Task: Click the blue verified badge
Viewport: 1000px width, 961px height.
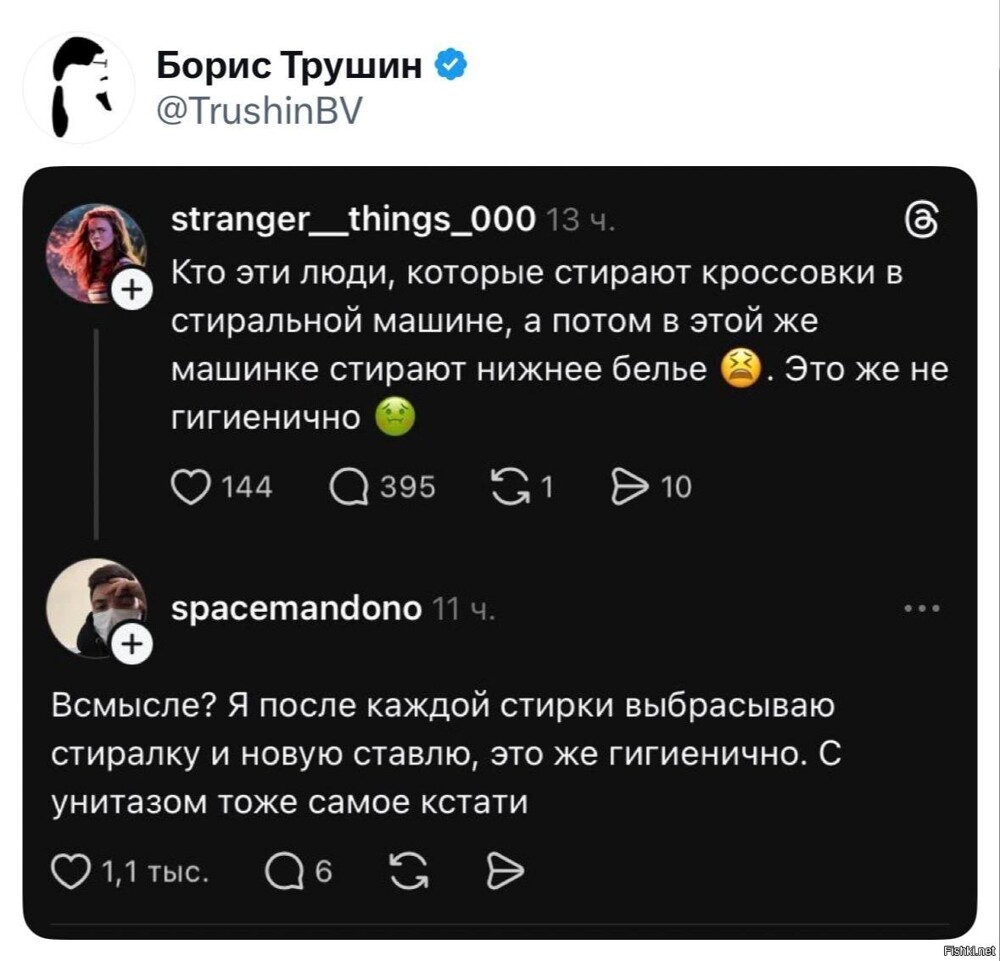Action: (452, 67)
